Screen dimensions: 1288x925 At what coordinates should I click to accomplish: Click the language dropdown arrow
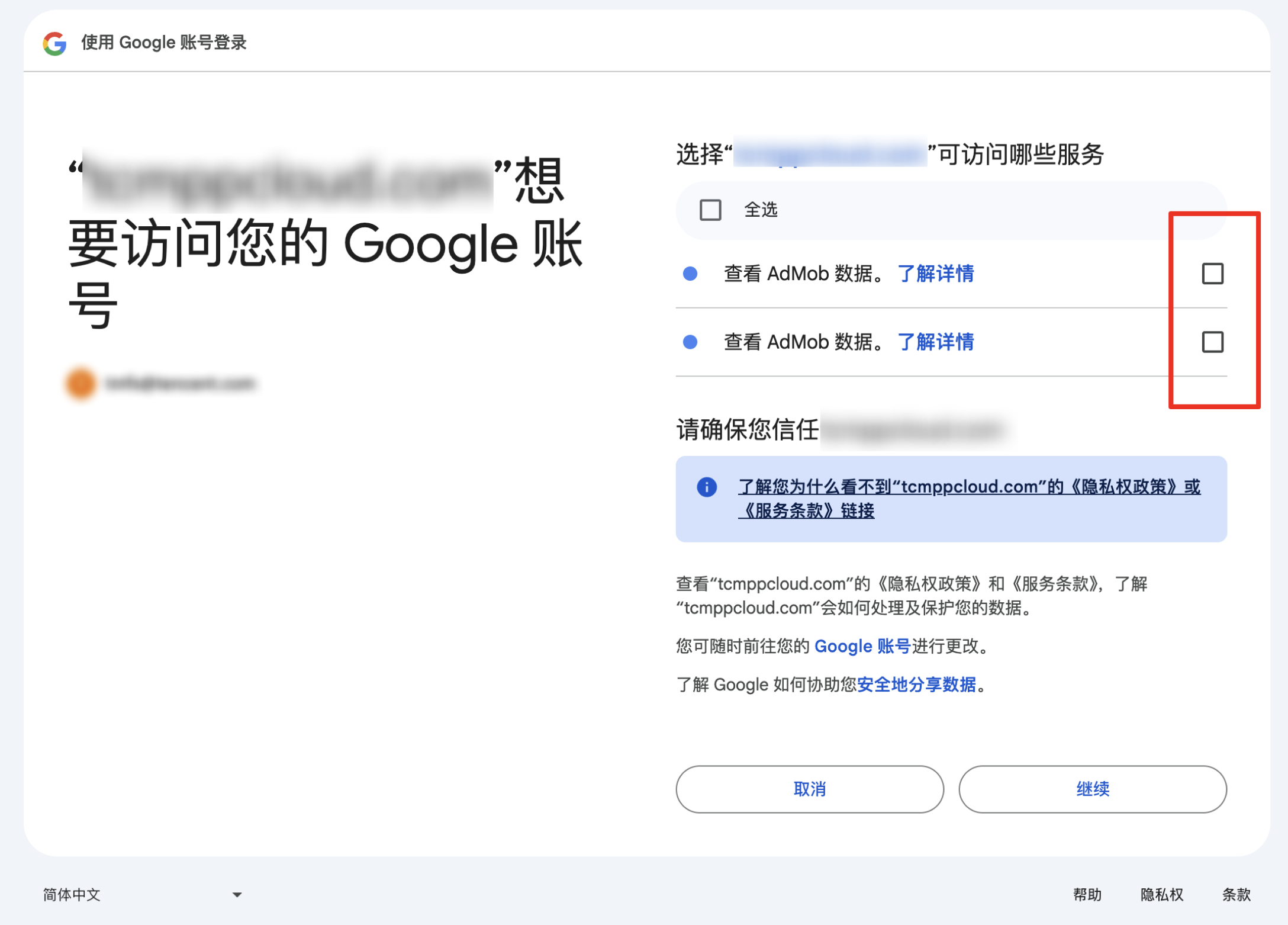point(237,895)
